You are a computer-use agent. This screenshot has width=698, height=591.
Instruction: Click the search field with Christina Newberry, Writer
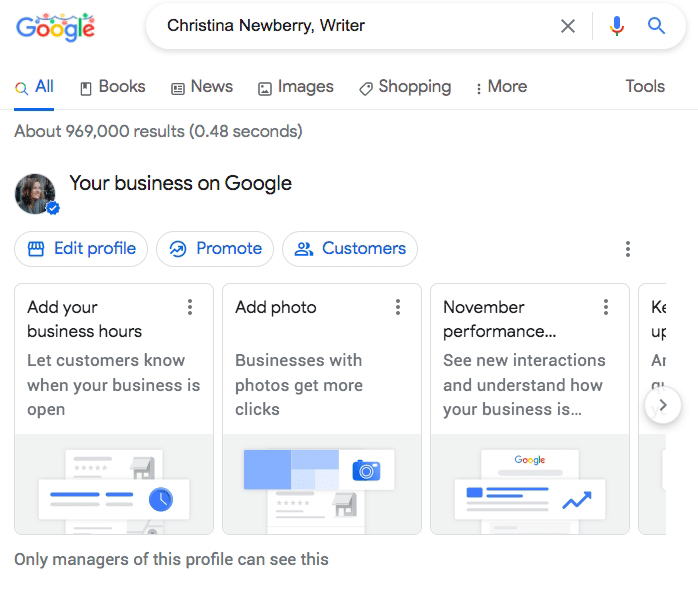[356, 26]
